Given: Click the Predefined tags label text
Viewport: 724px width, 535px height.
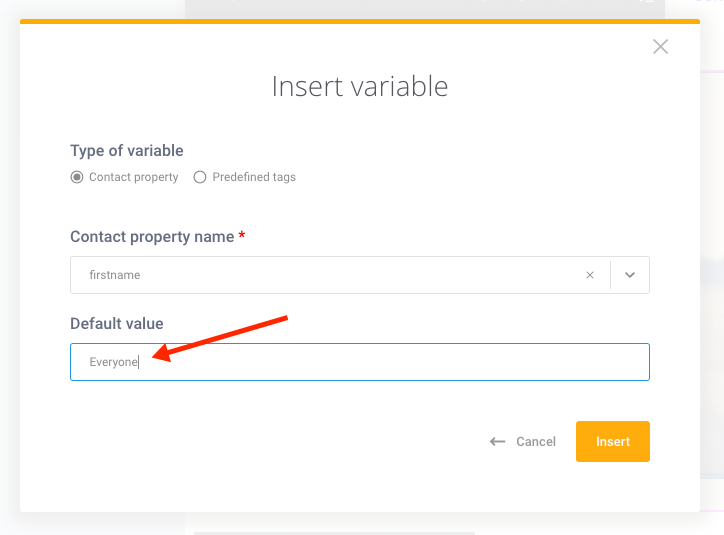Looking at the screenshot, I should coord(254,177).
